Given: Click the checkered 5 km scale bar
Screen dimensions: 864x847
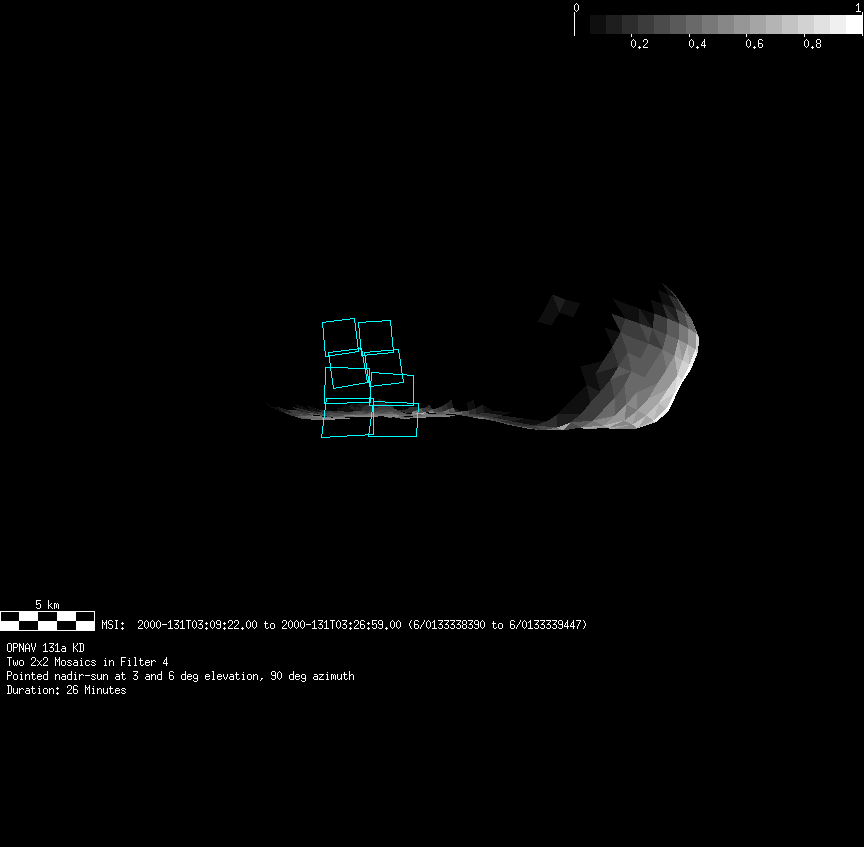Looking at the screenshot, I should pyautogui.click(x=47, y=621).
